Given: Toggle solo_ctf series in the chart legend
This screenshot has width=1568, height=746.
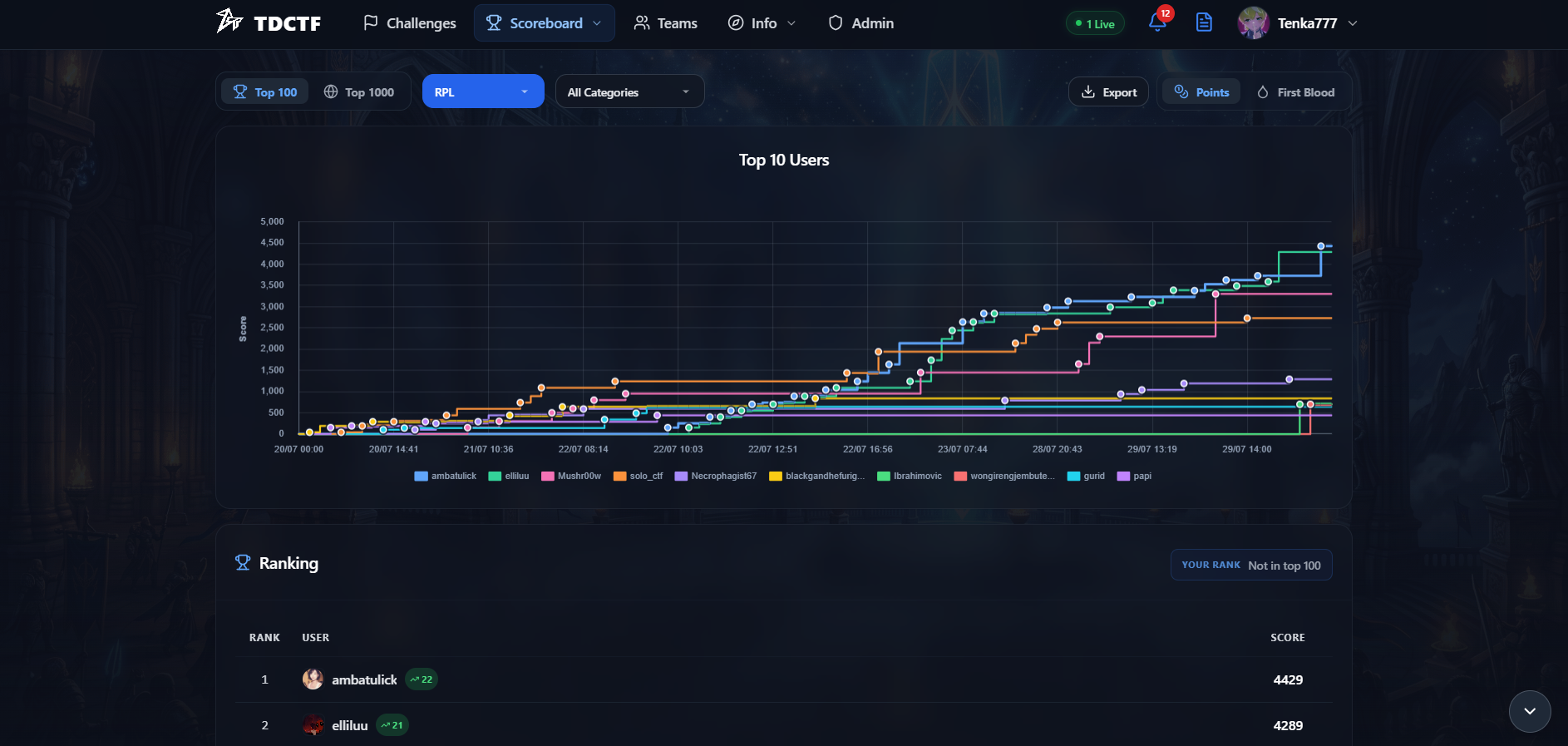Looking at the screenshot, I should [x=639, y=476].
